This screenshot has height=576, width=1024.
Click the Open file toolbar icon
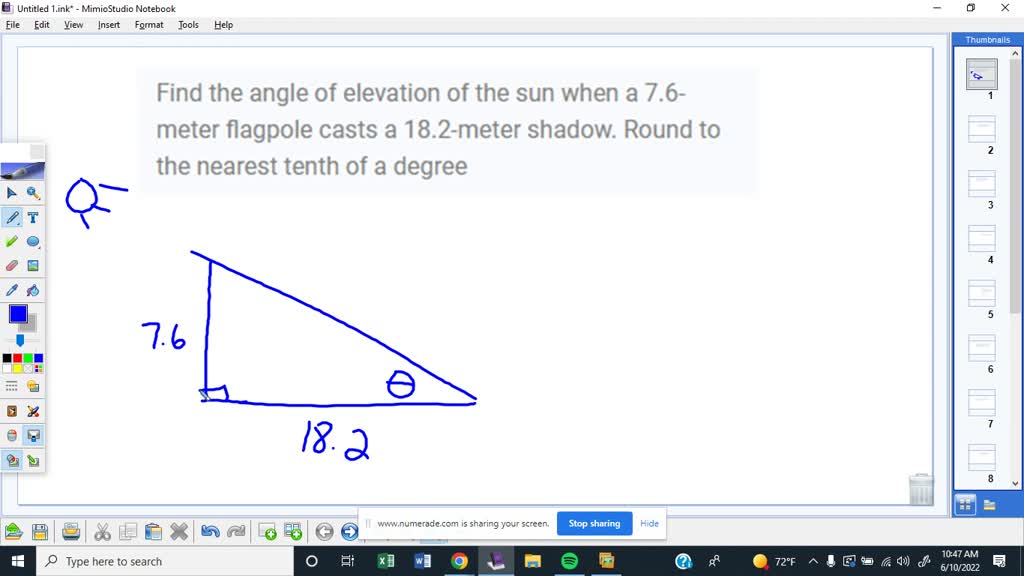pos(14,532)
